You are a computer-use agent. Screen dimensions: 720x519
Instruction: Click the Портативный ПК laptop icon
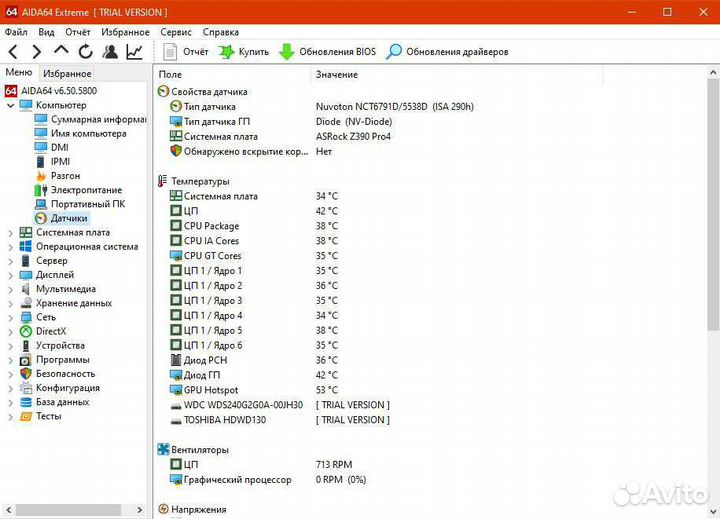pos(41,204)
